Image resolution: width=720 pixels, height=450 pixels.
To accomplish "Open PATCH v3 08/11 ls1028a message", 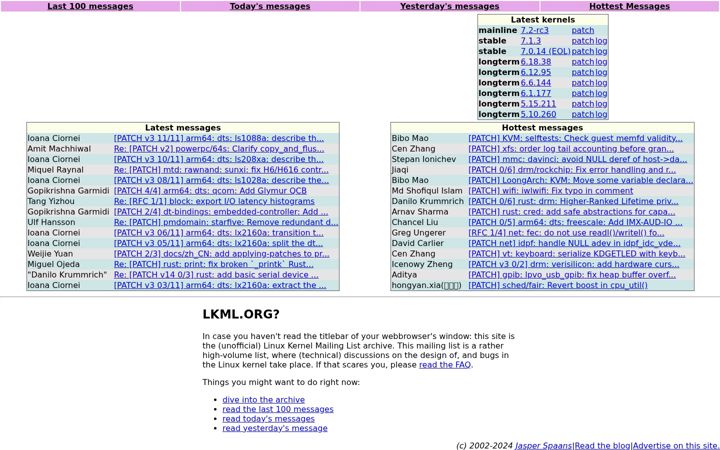I will (221, 180).
